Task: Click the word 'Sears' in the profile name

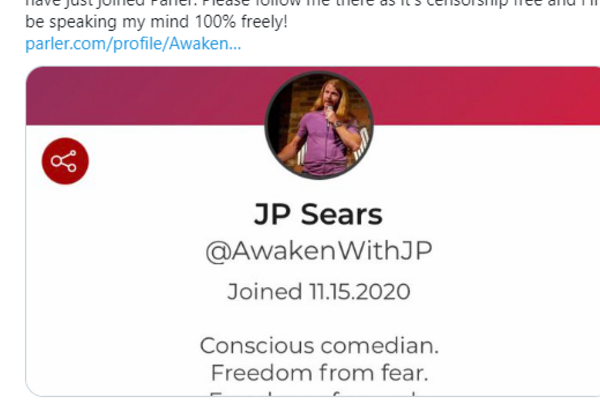Action: [x=342, y=214]
